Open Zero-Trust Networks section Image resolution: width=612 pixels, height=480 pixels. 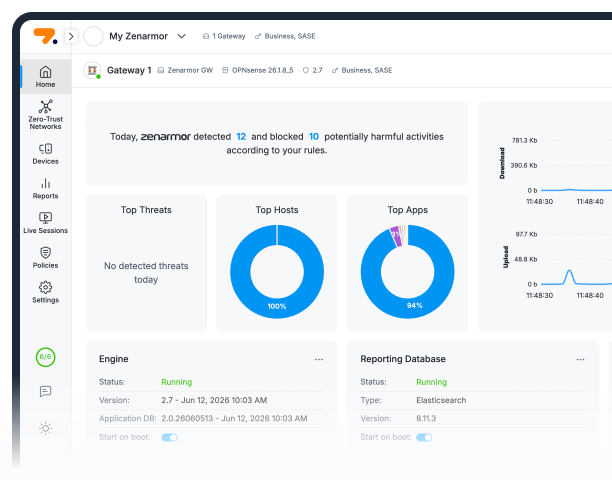tap(45, 115)
